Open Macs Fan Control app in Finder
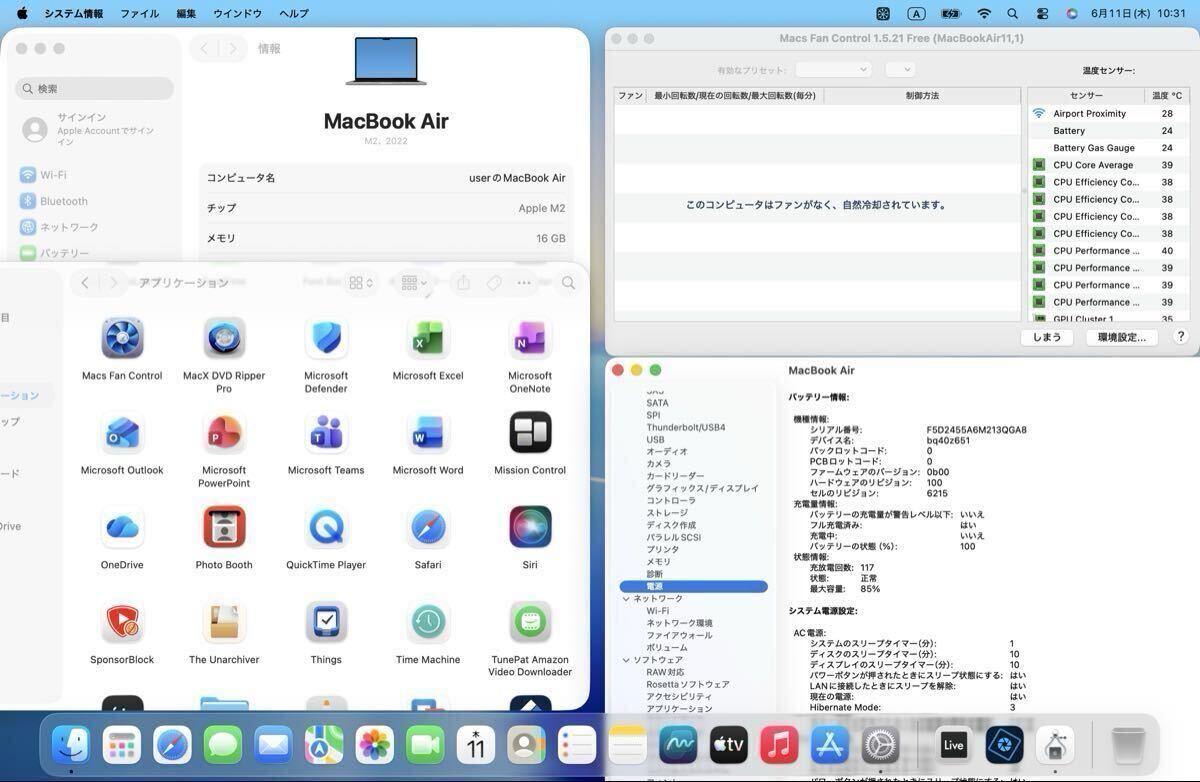This screenshot has width=1200, height=782. pyautogui.click(x=122, y=338)
